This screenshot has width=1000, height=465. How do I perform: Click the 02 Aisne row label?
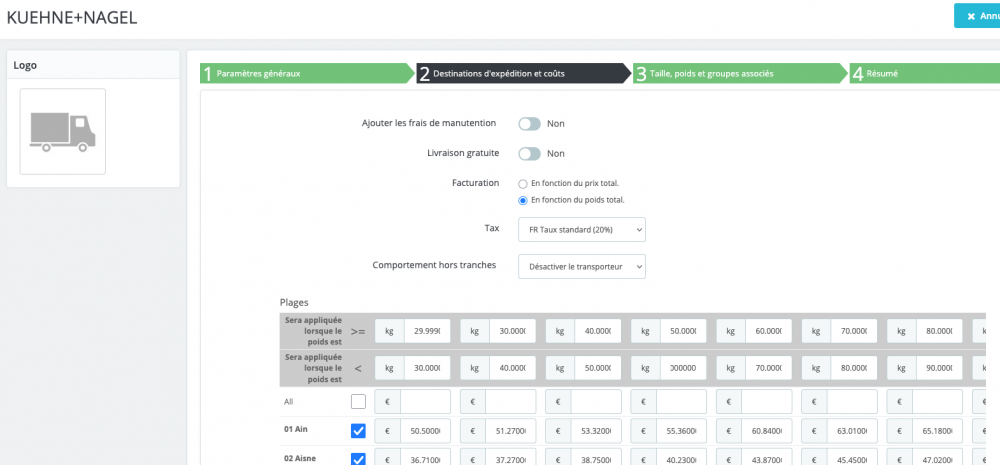click(300, 457)
